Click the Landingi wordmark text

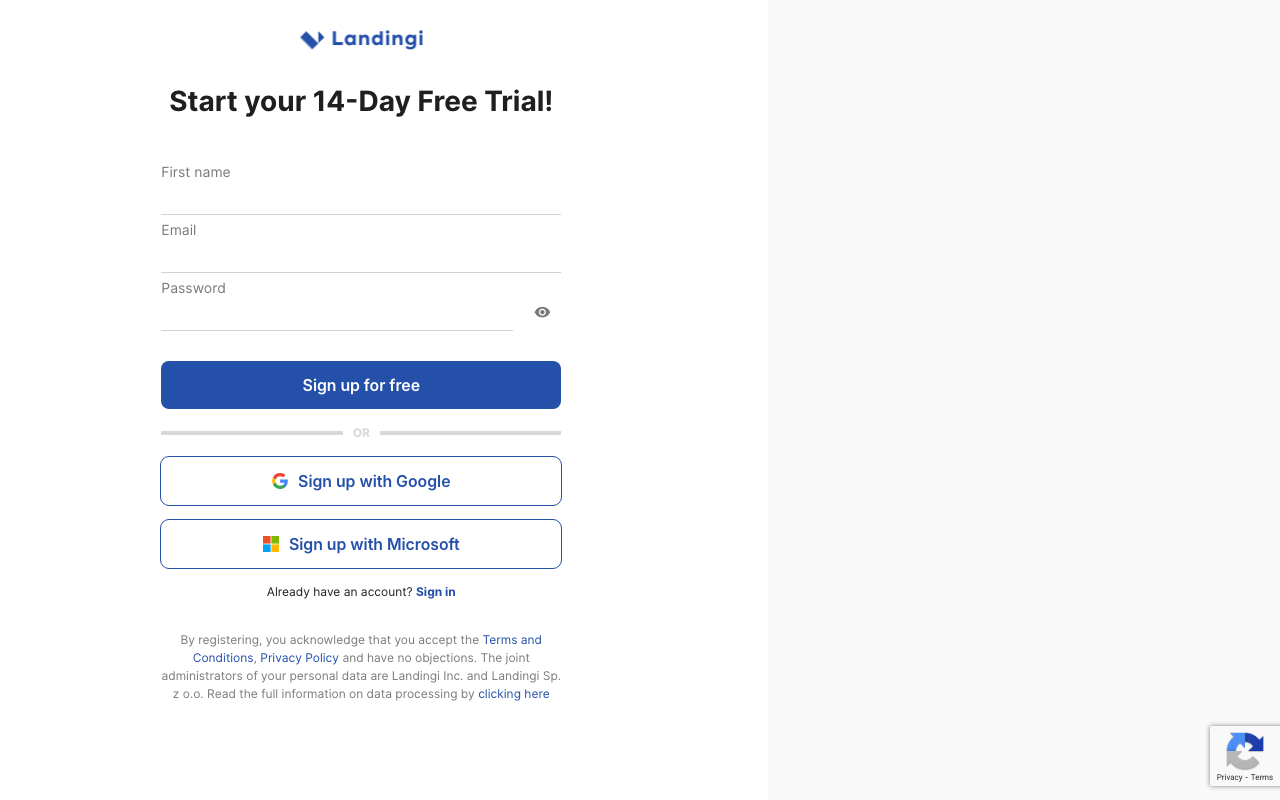[377, 39]
